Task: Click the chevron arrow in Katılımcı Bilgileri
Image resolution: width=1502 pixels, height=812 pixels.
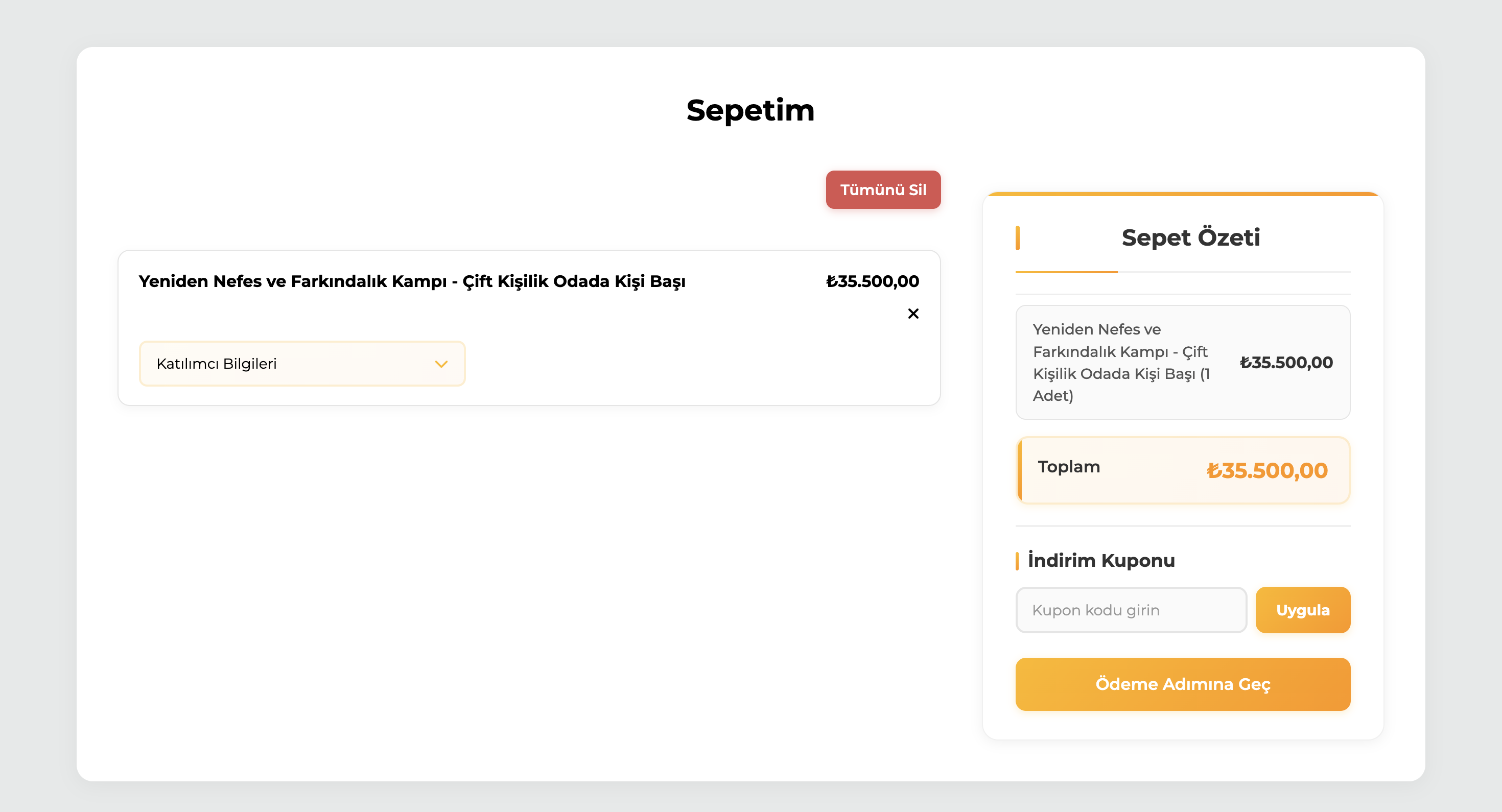Action: [441, 364]
